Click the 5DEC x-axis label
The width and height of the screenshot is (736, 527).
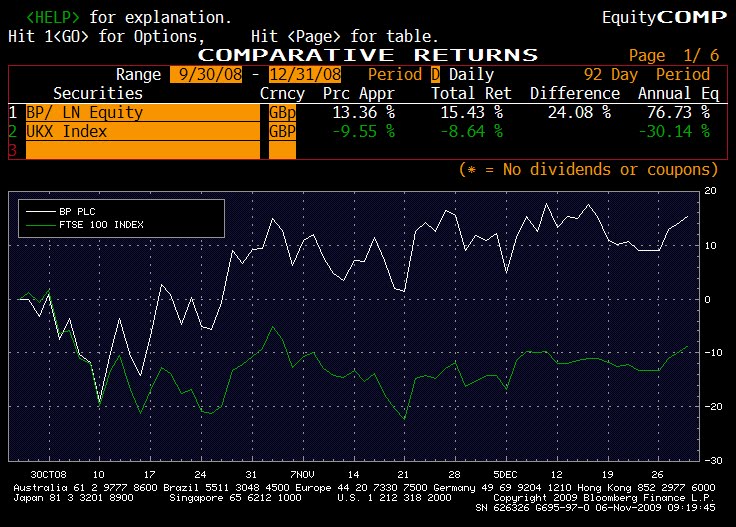(x=505, y=474)
